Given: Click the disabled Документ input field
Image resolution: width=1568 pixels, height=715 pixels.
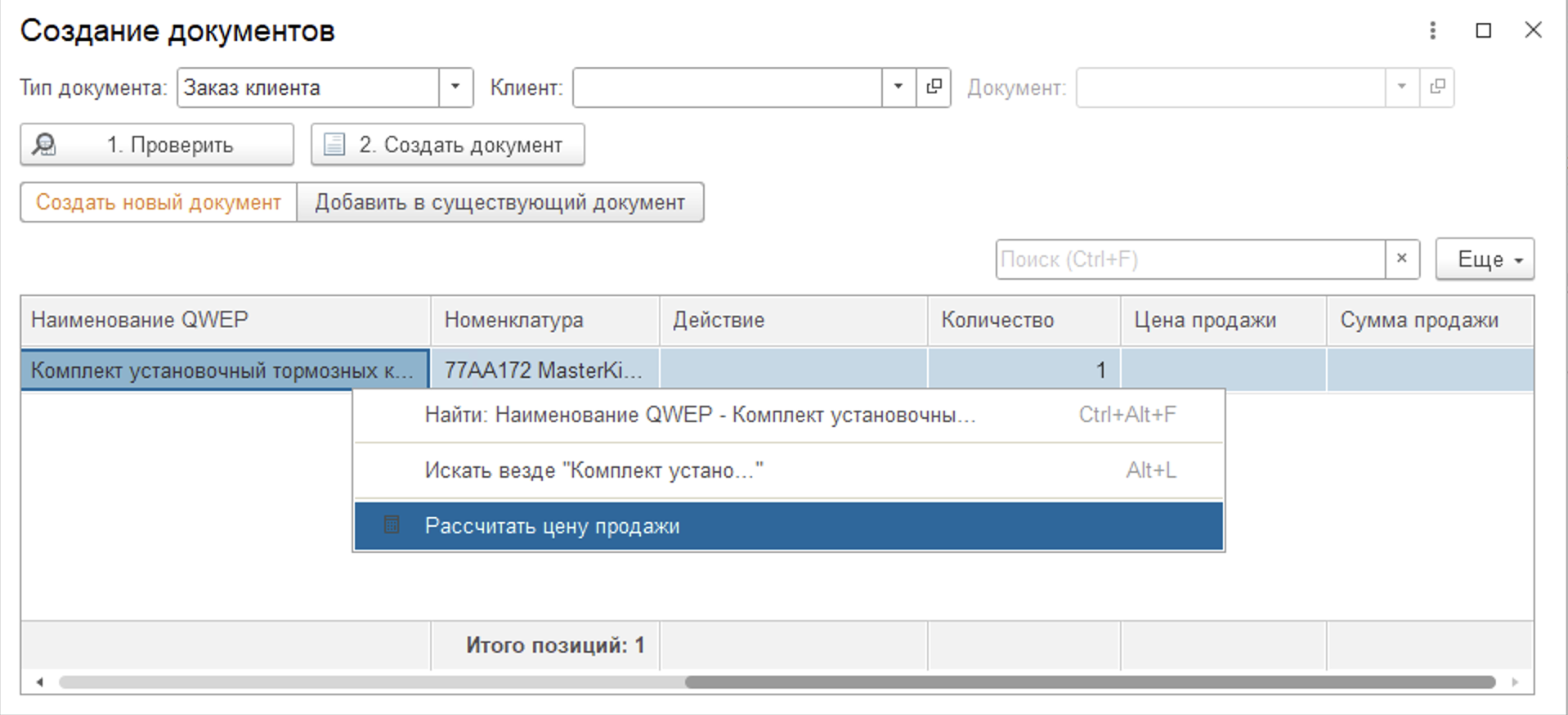Looking at the screenshot, I should (x=1230, y=87).
